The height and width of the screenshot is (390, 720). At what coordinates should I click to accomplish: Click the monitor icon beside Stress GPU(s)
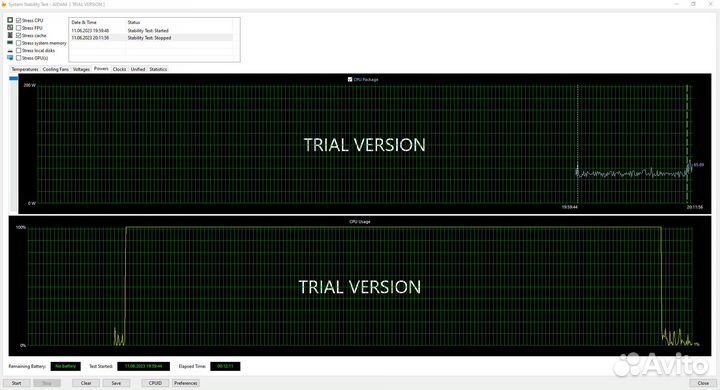[10, 58]
